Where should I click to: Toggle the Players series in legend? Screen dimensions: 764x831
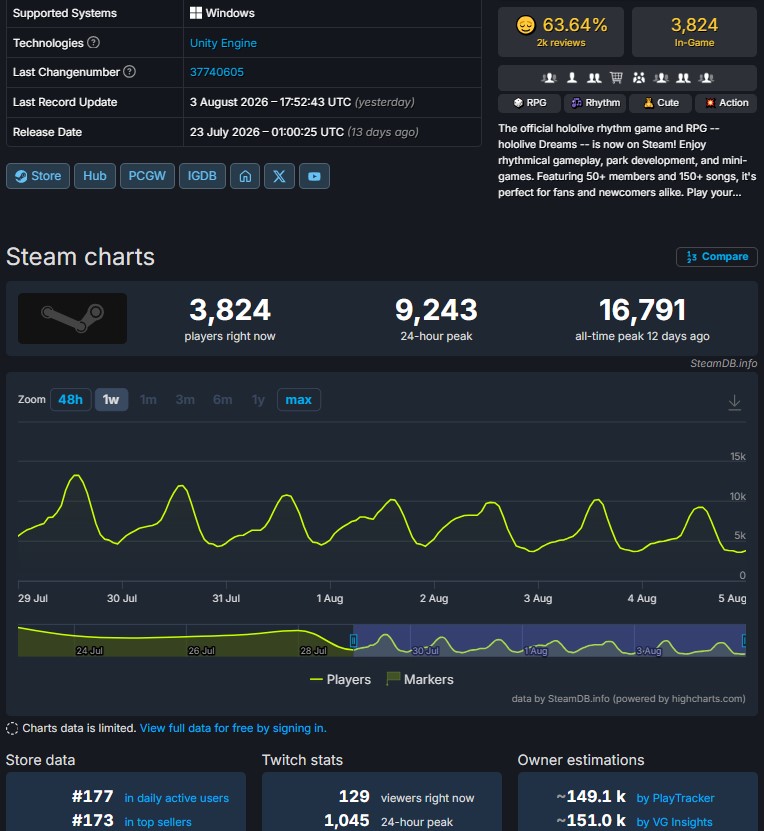click(x=340, y=679)
